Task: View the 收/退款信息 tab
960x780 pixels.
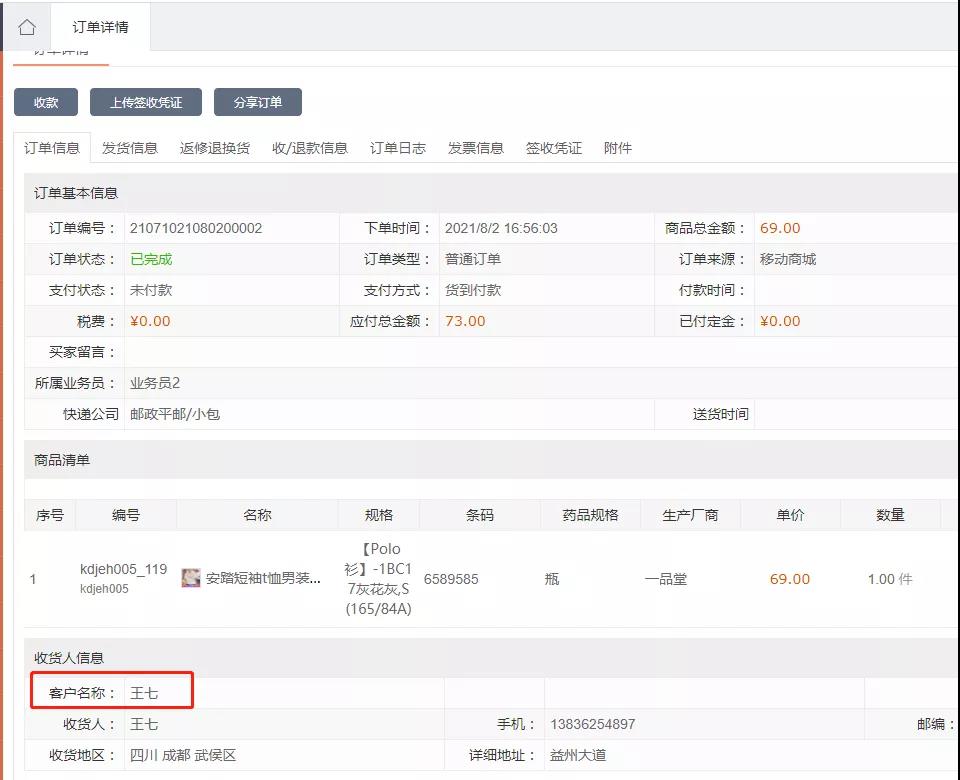Action: (x=310, y=148)
